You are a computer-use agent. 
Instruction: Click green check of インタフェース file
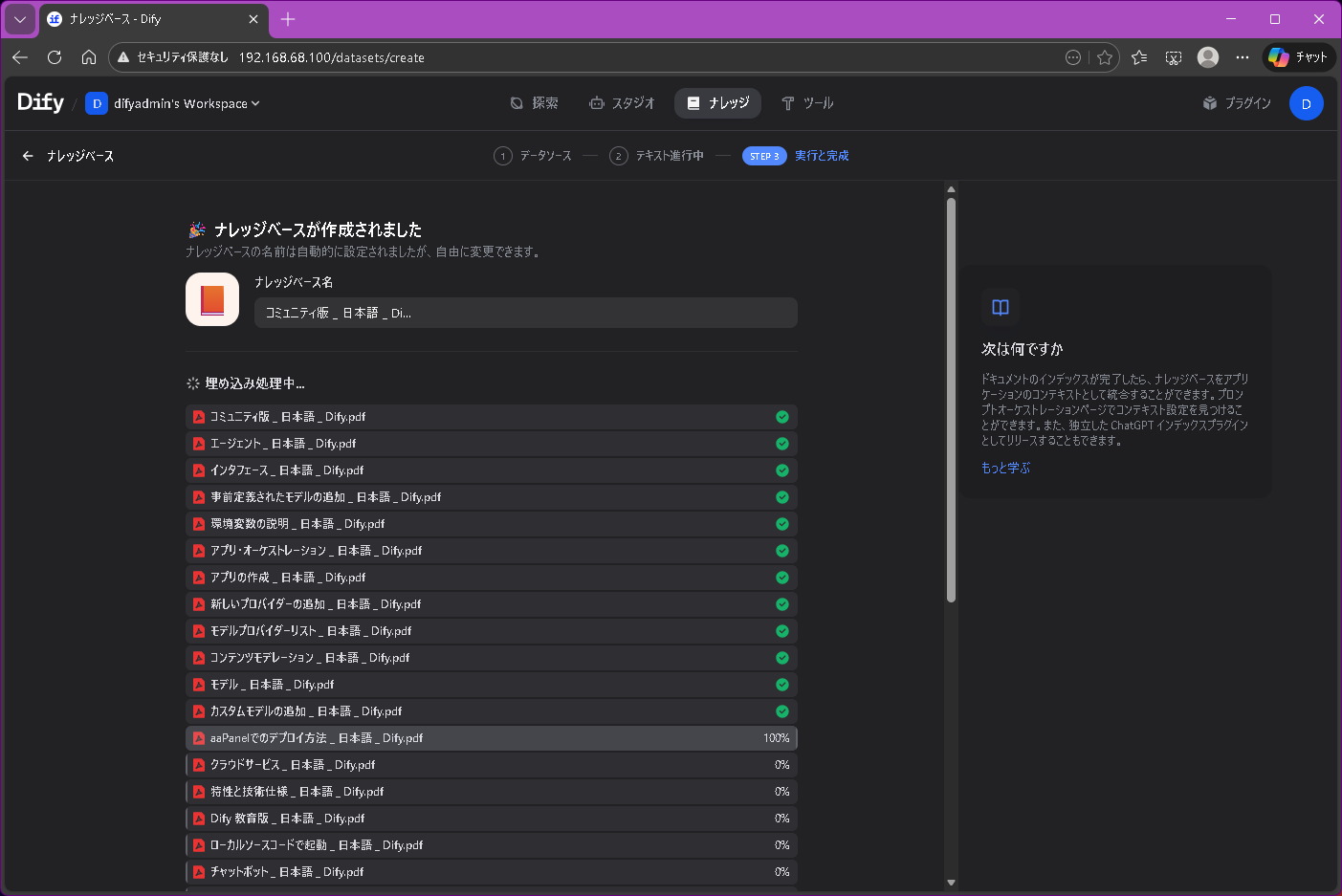(782, 470)
